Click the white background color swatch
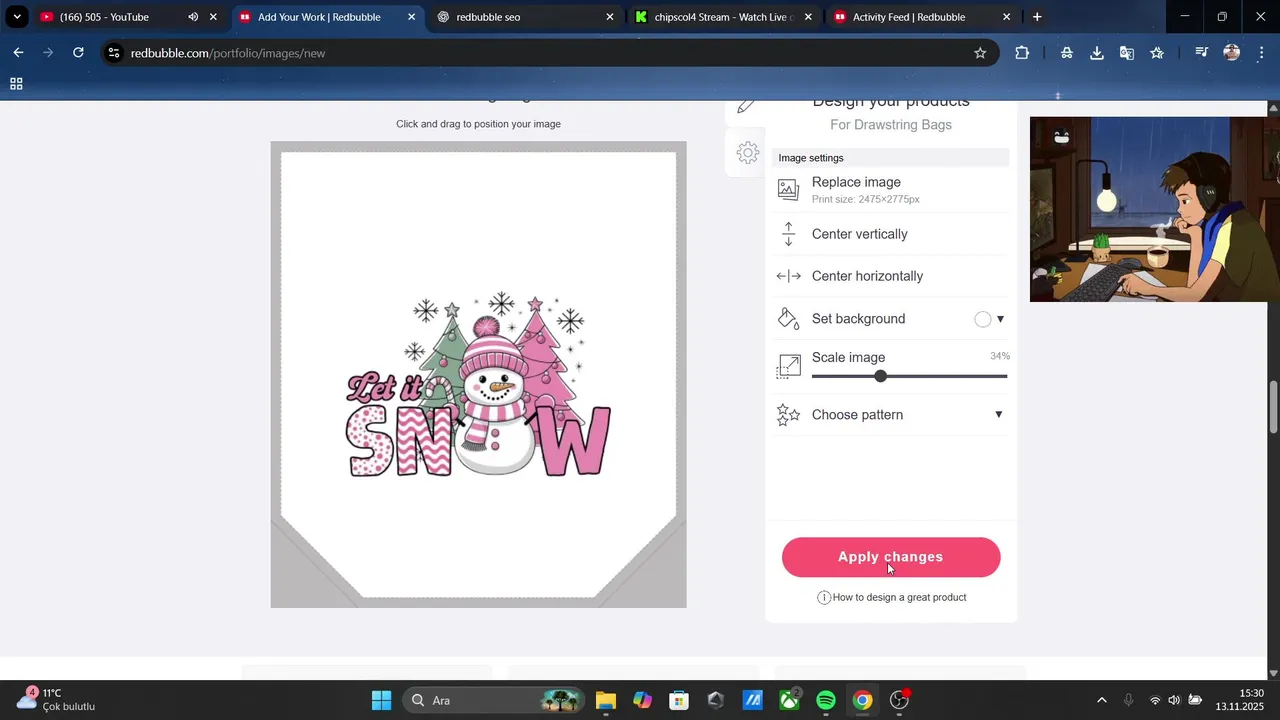 coord(983,319)
